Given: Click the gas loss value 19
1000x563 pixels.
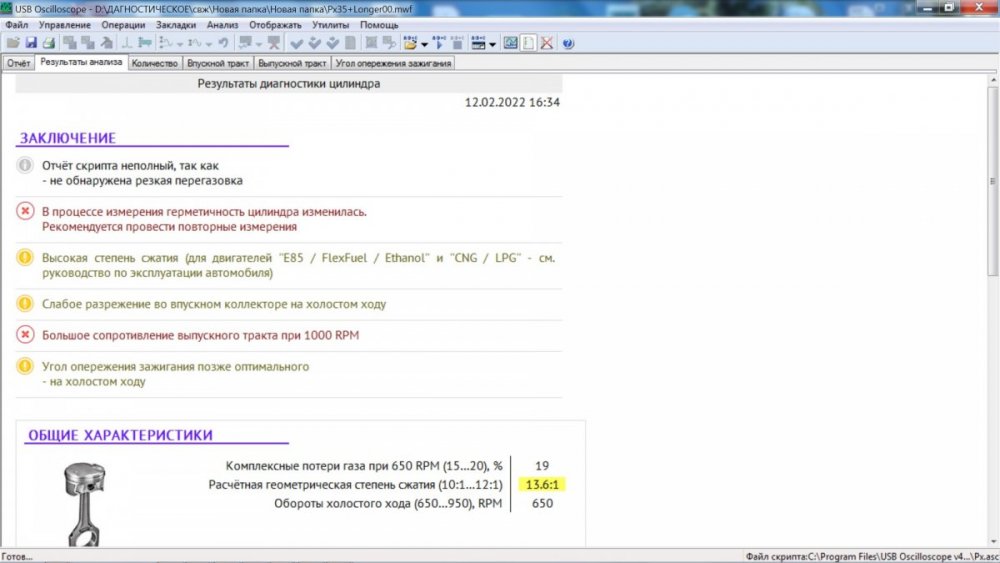Looking at the screenshot, I should tap(541, 466).
